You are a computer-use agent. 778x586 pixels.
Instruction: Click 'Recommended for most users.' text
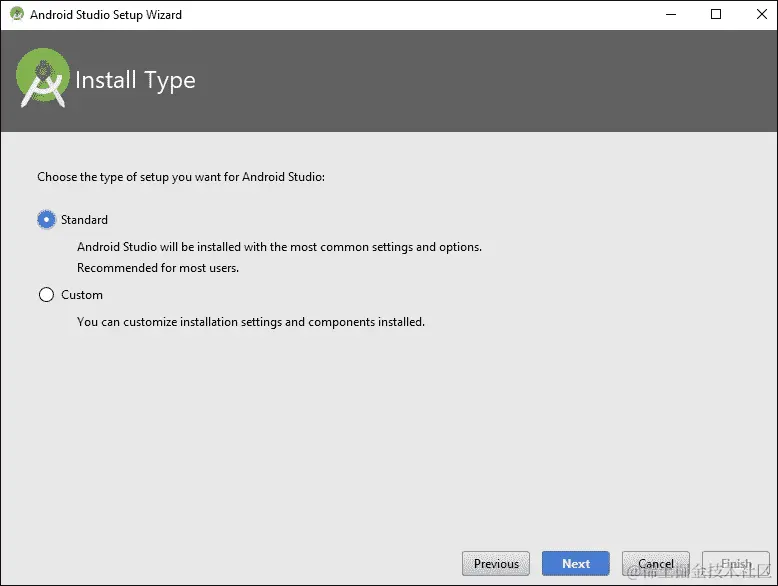[158, 268]
